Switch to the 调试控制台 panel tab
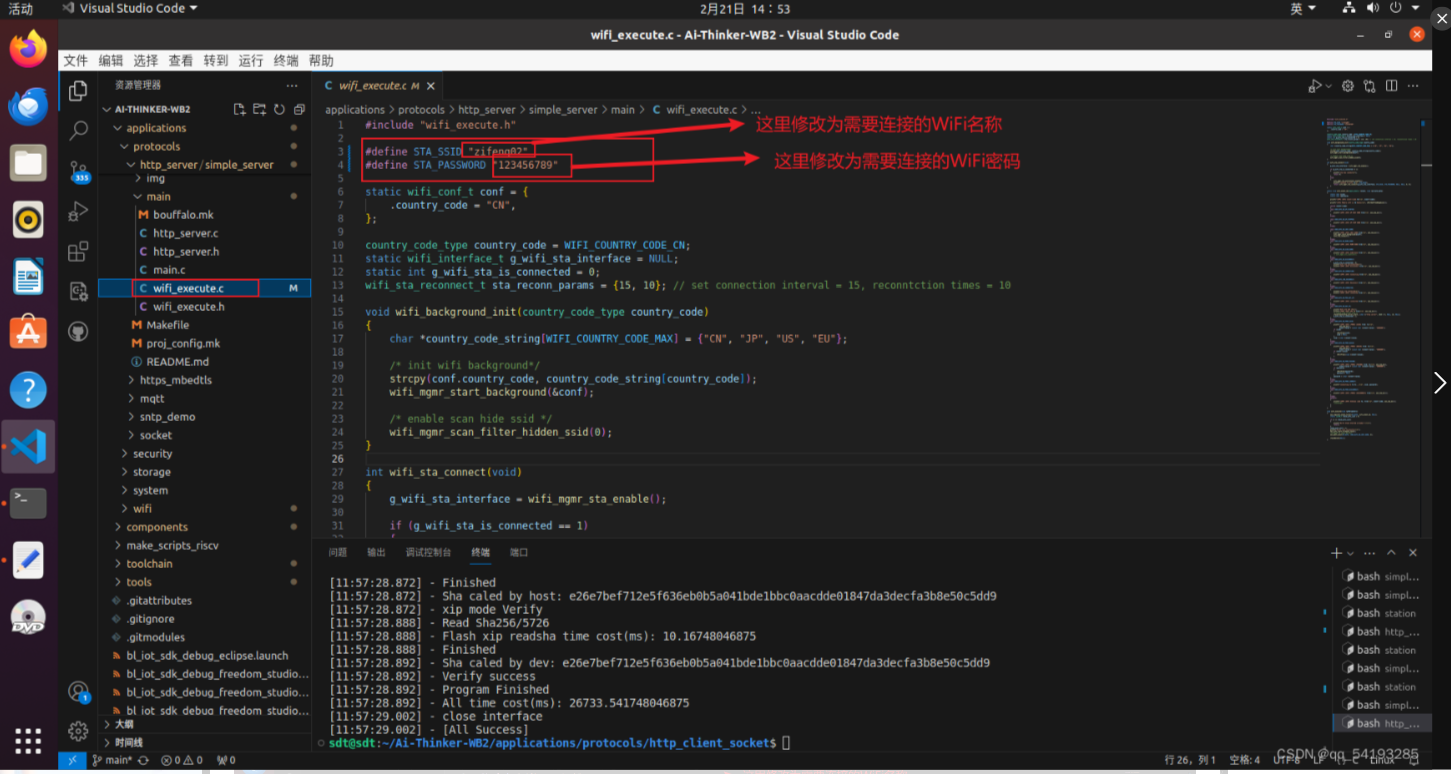Viewport: 1451px width, 774px height. [428, 553]
